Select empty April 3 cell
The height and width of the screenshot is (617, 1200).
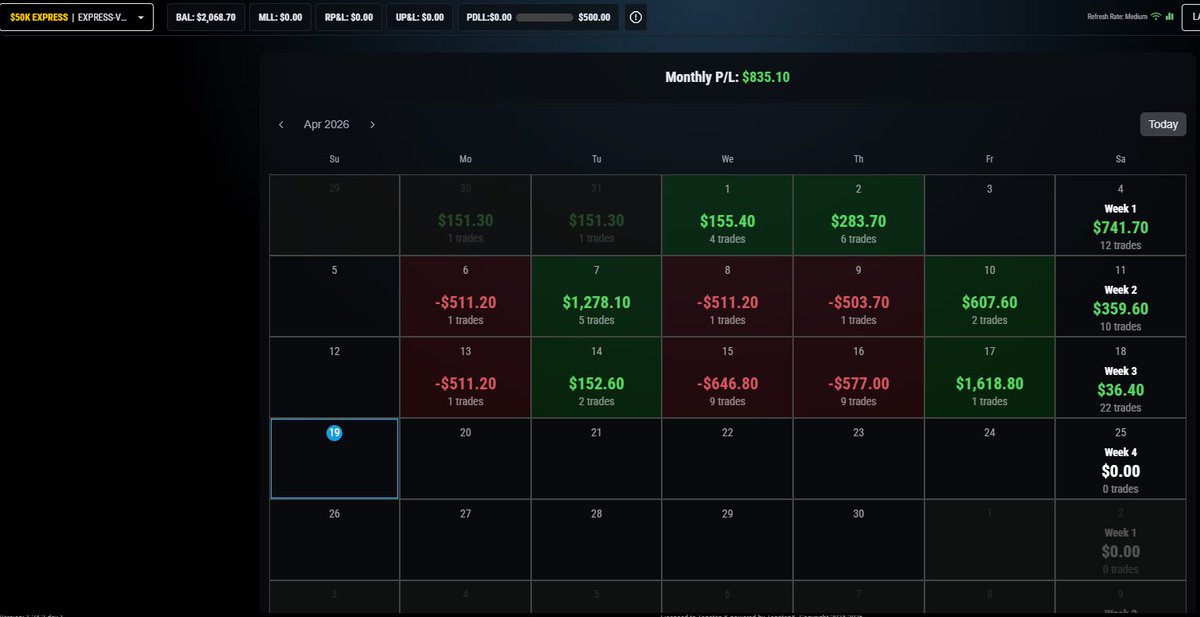[989, 215]
